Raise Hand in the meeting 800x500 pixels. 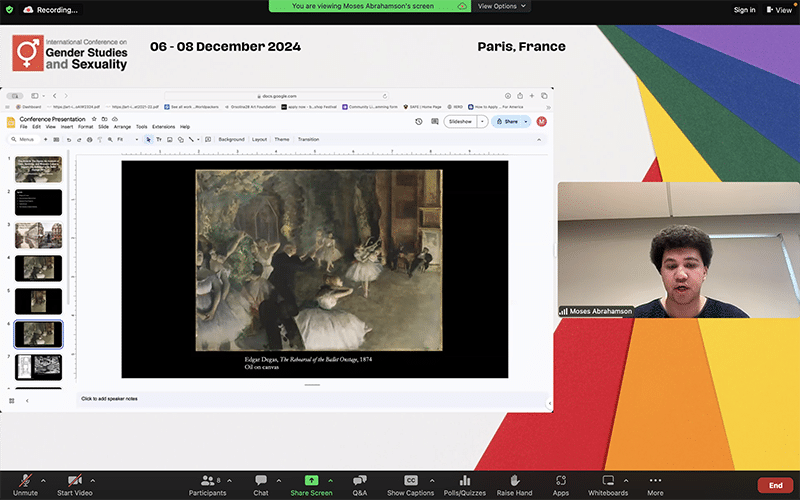click(514, 485)
